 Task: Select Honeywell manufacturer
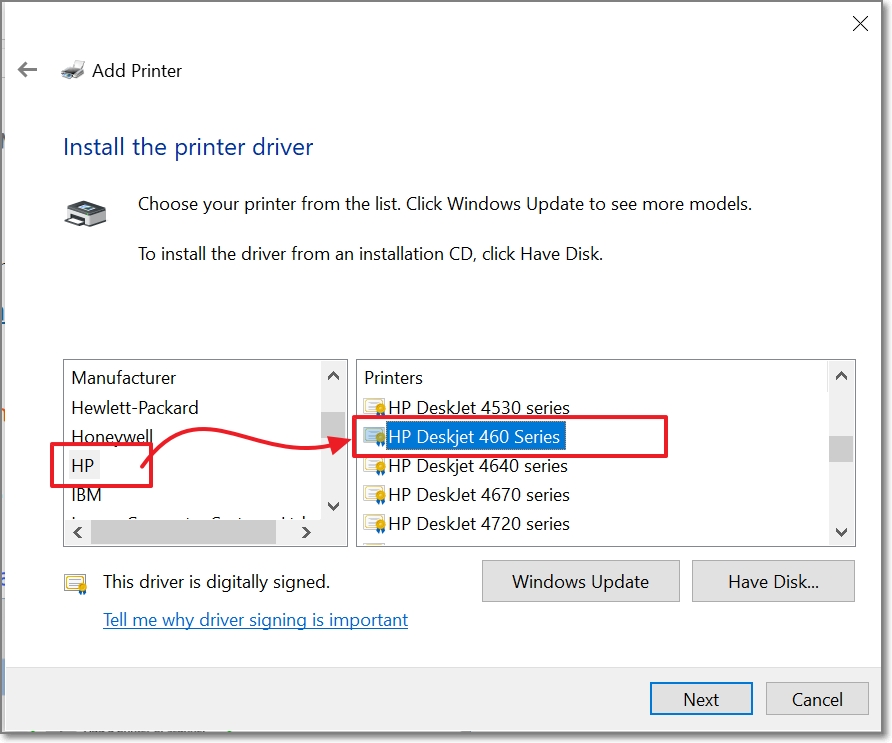click(x=112, y=436)
